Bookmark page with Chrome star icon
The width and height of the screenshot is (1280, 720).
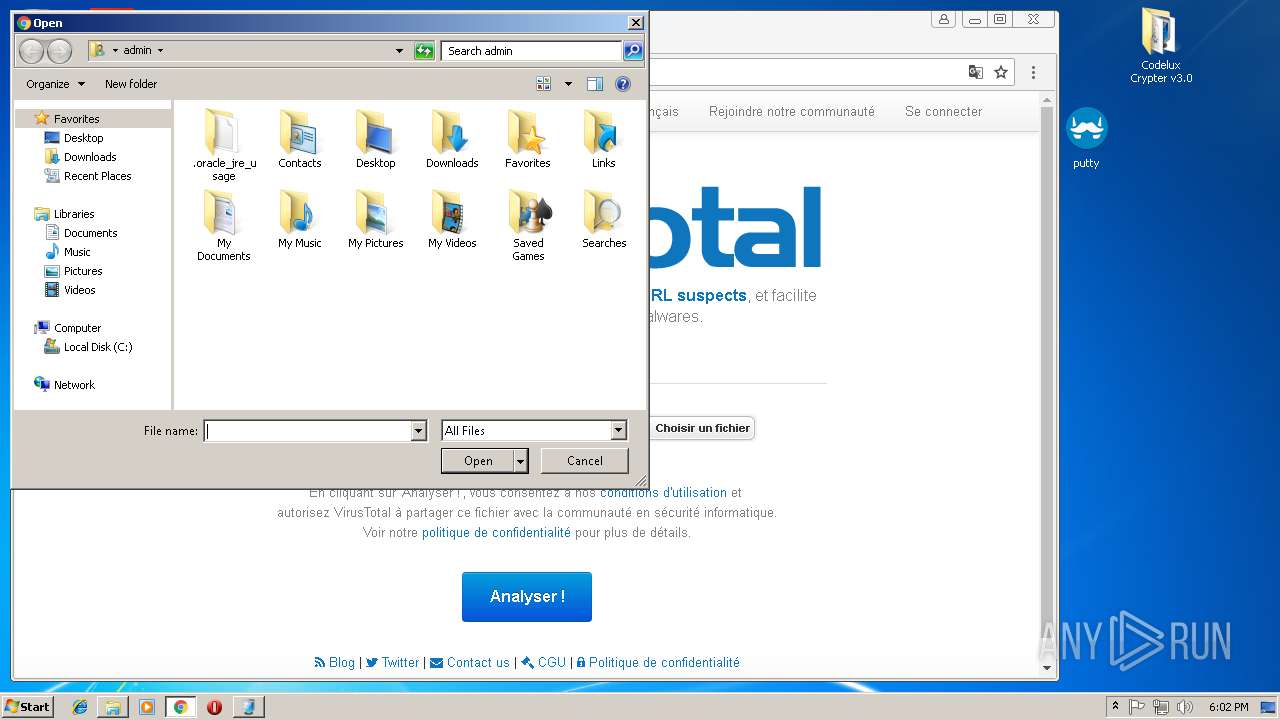(1001, 72)
